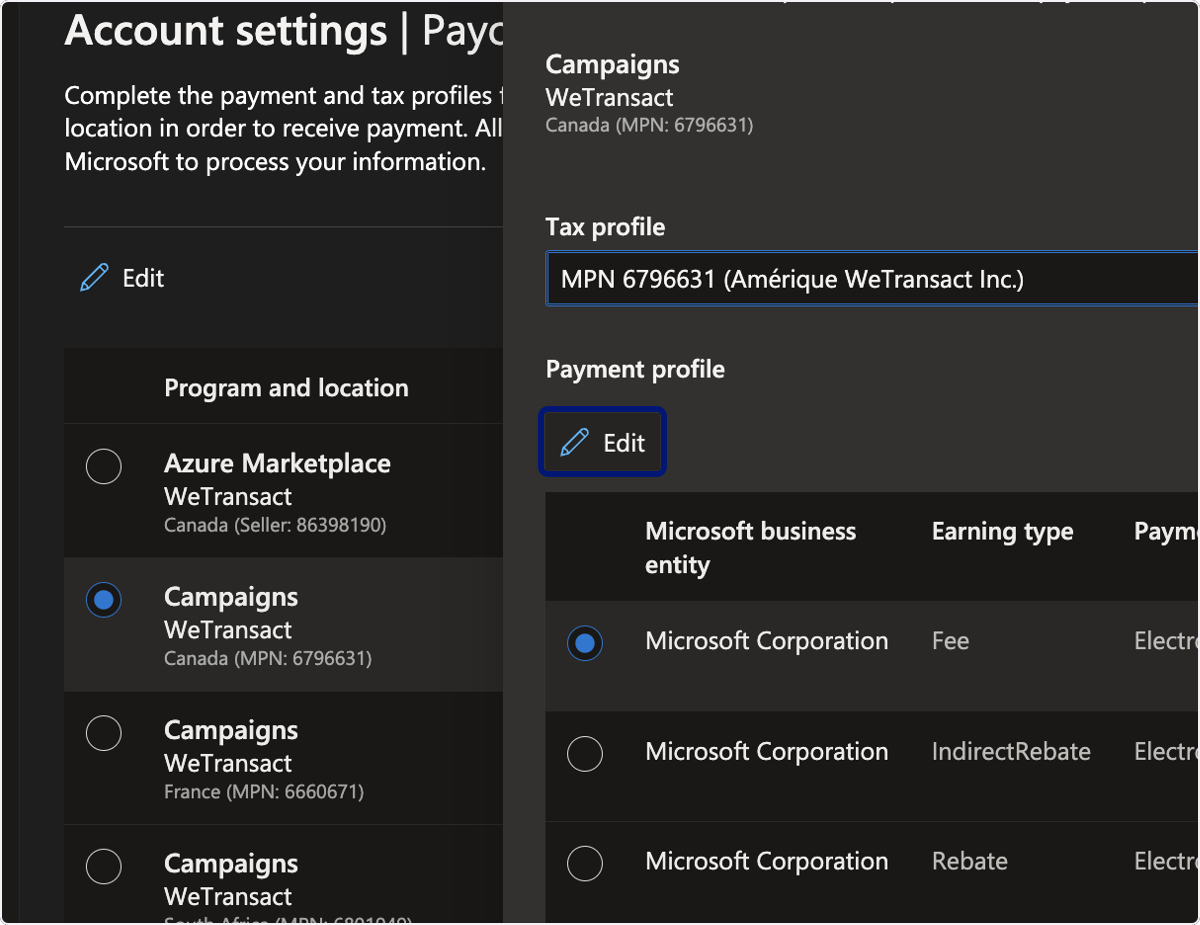Click the pencil icon under Payment profile
1200x925 pixels.
pos(575,442)
